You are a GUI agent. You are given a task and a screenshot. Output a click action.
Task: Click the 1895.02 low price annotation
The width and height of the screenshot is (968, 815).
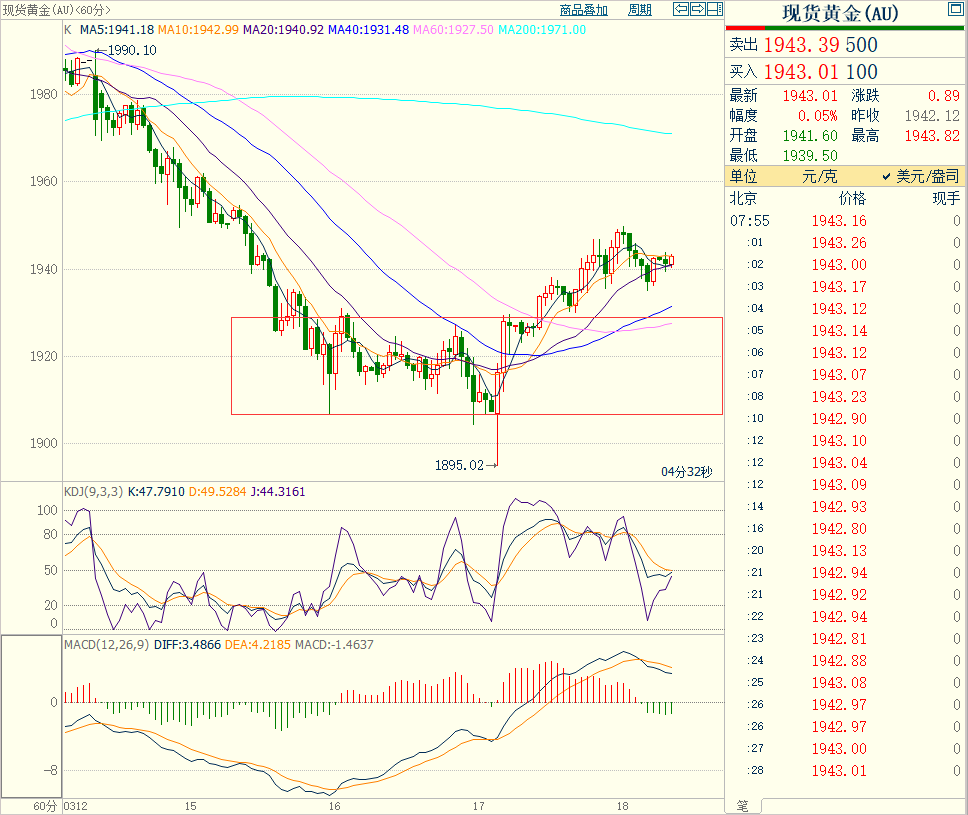tap(459, 465)
